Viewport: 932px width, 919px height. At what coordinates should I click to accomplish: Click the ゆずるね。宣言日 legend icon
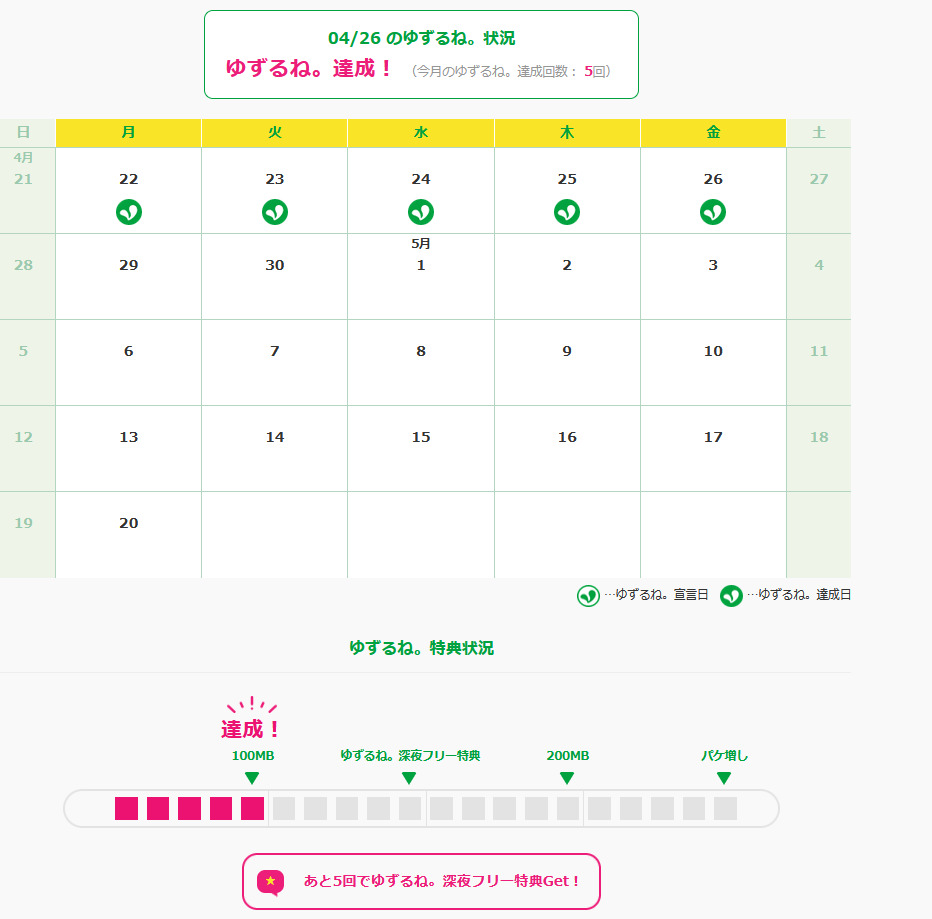pyautogui.click(x=588, y=595)
